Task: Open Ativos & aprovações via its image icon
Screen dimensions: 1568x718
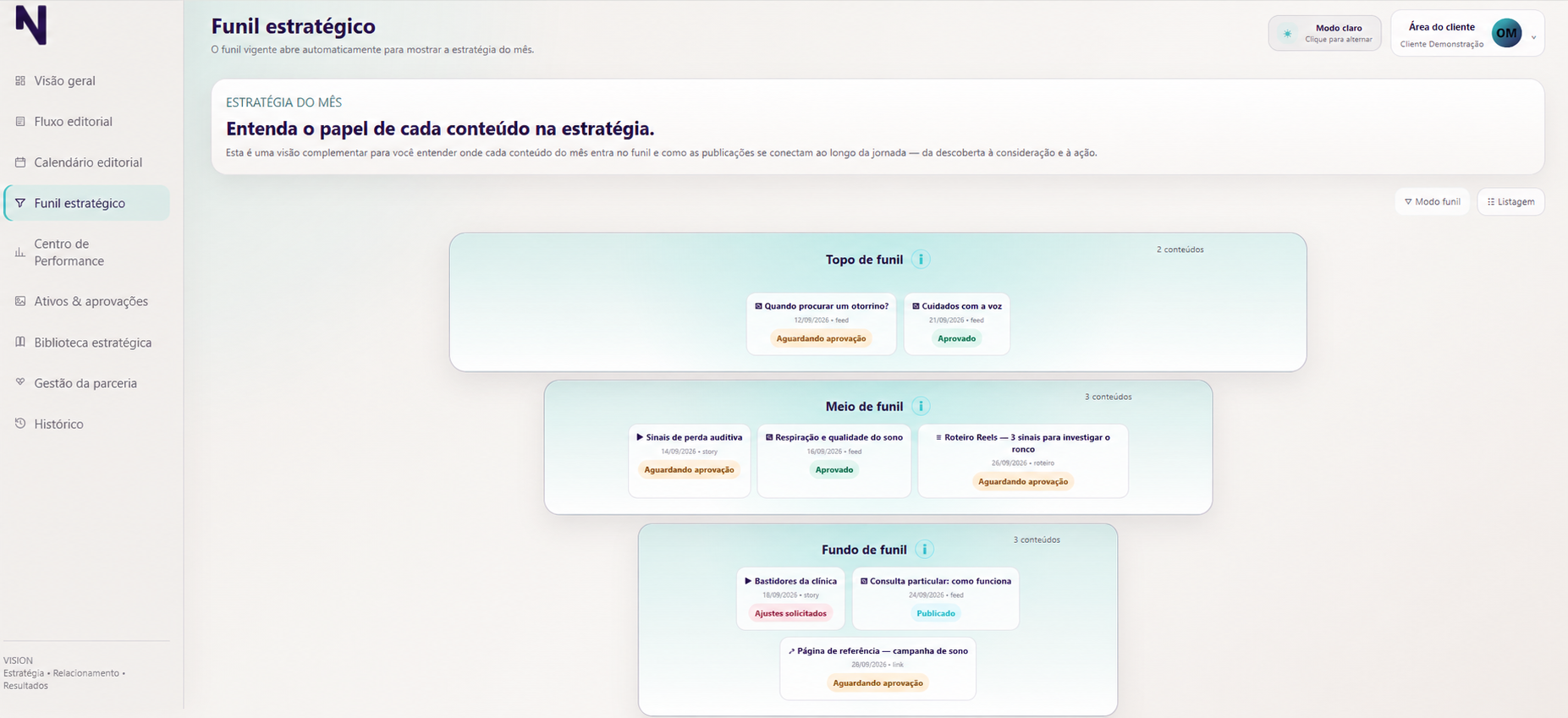Action: tap(20, 301)
